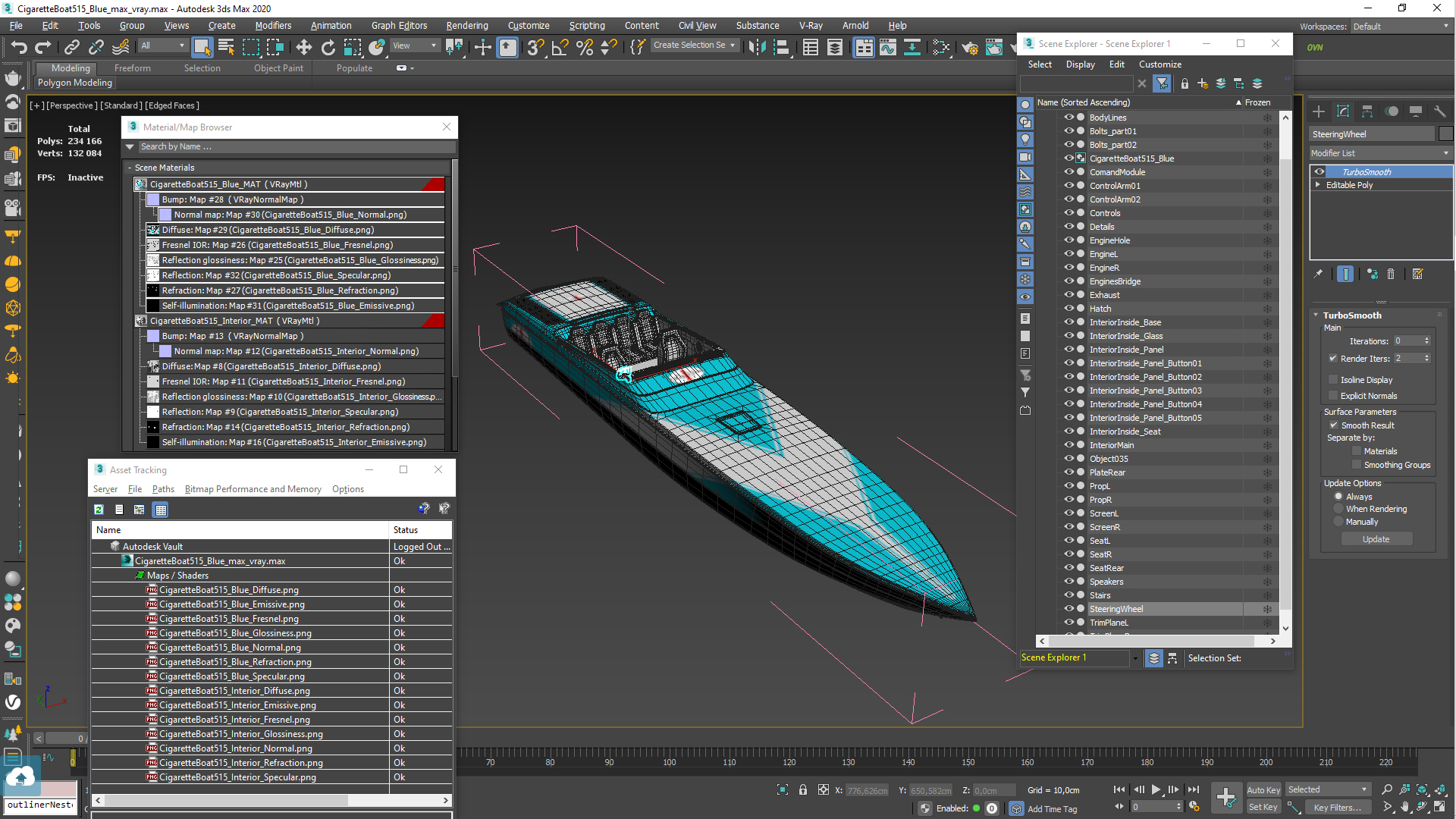Click the Iterations value field
The height and width of the screenshot is (819, 1456).
pos(1407,341)
